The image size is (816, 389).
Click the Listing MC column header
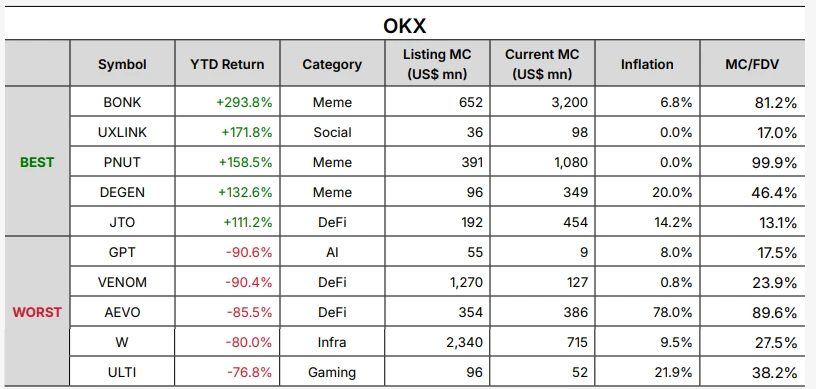(437, 64)
